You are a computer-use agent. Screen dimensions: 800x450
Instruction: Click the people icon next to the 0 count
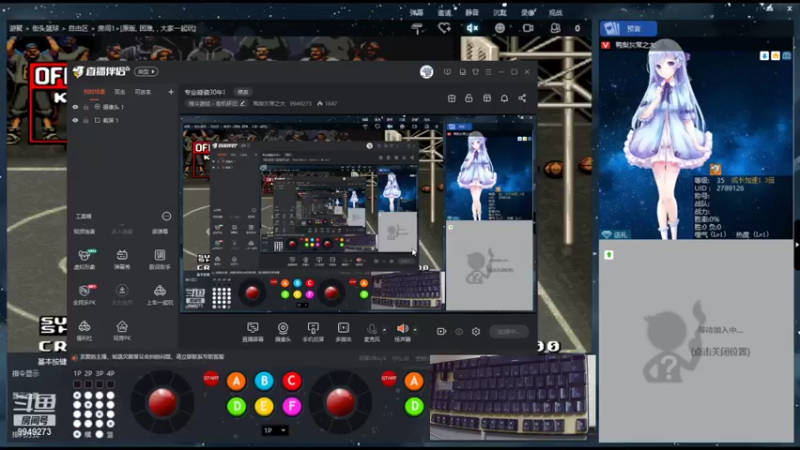(x=555, y=28)
